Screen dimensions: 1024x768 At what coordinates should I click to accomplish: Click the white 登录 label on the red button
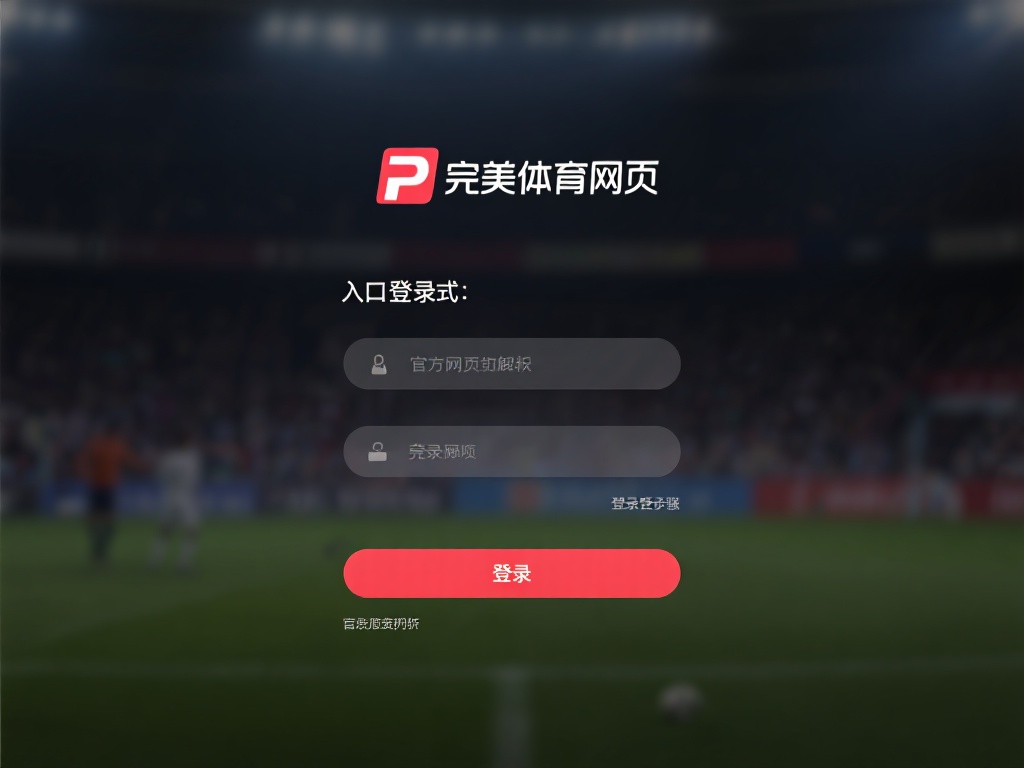point(512,573)
